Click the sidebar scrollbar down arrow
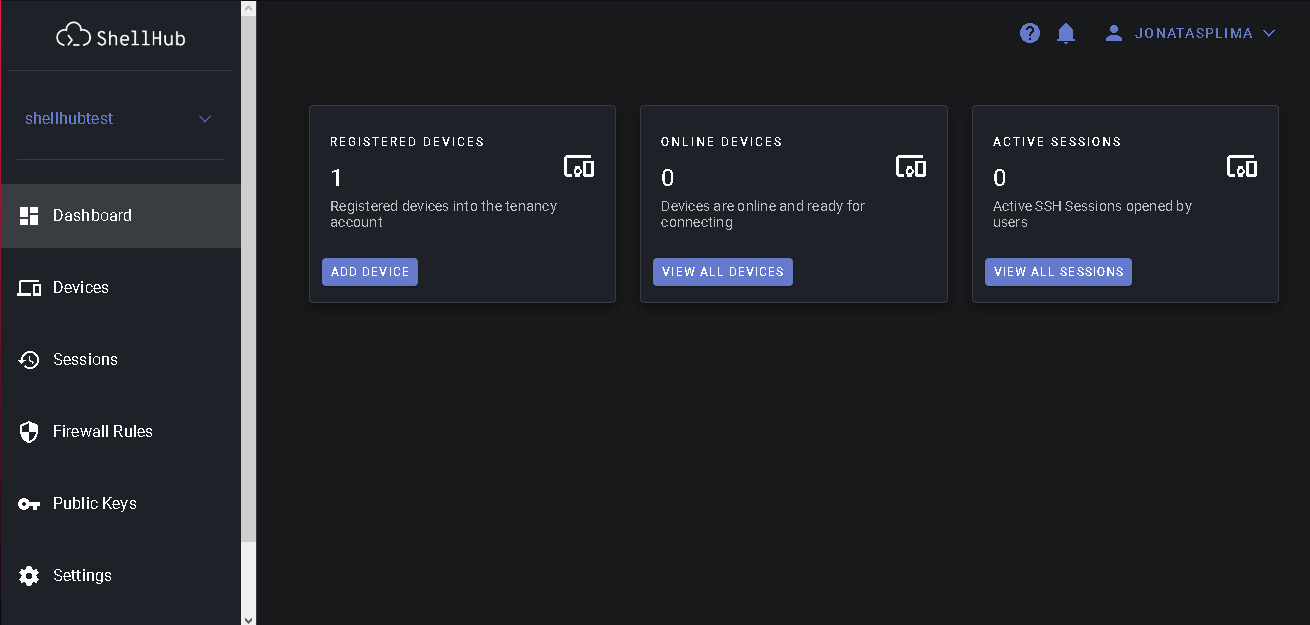The image size is (1310, 625). (249, 618)
